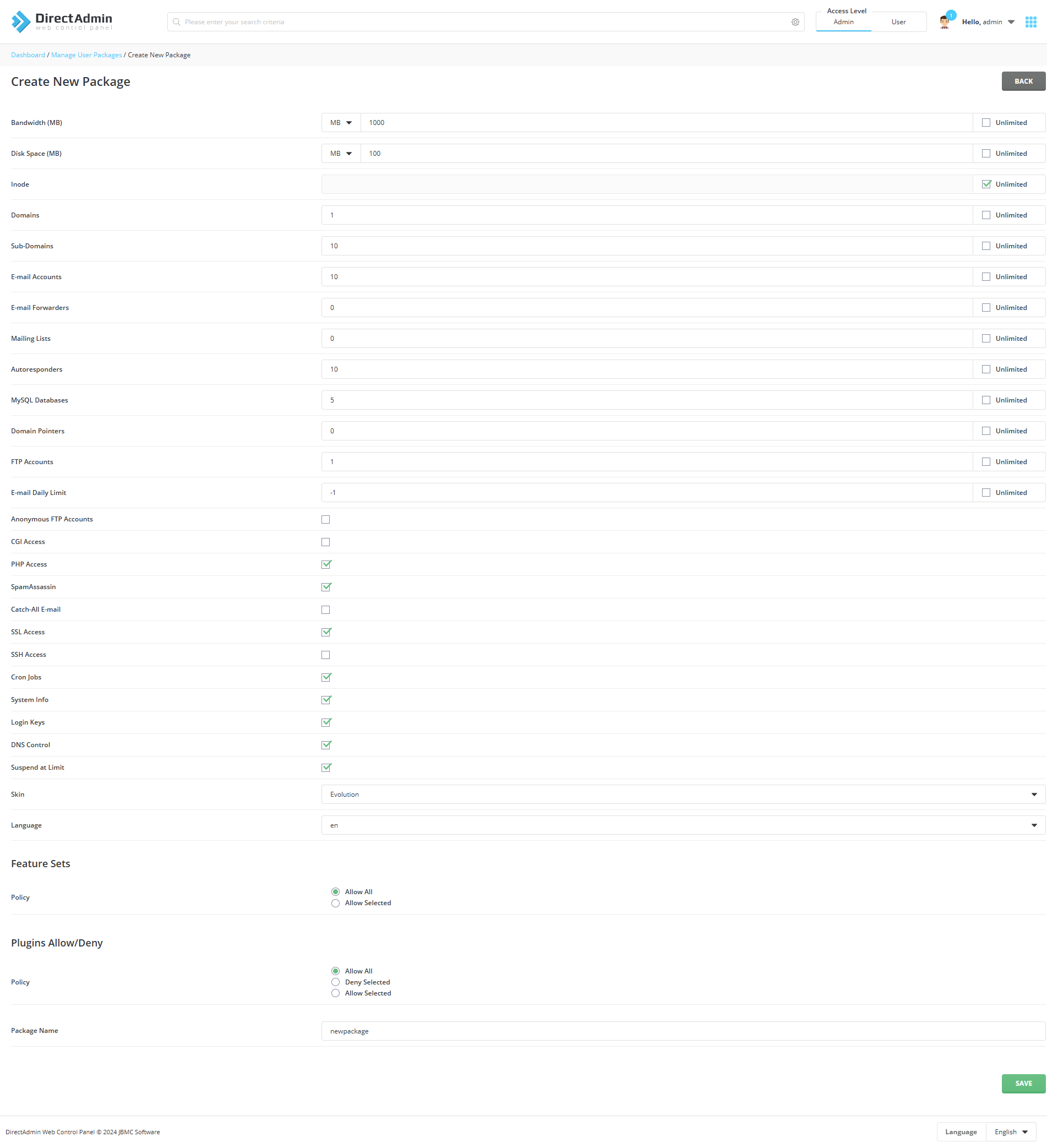Viewport: 1047px width, 1148px height.
Task: Enable Catch-All E-mail checkbox
Action: (326, 610)
